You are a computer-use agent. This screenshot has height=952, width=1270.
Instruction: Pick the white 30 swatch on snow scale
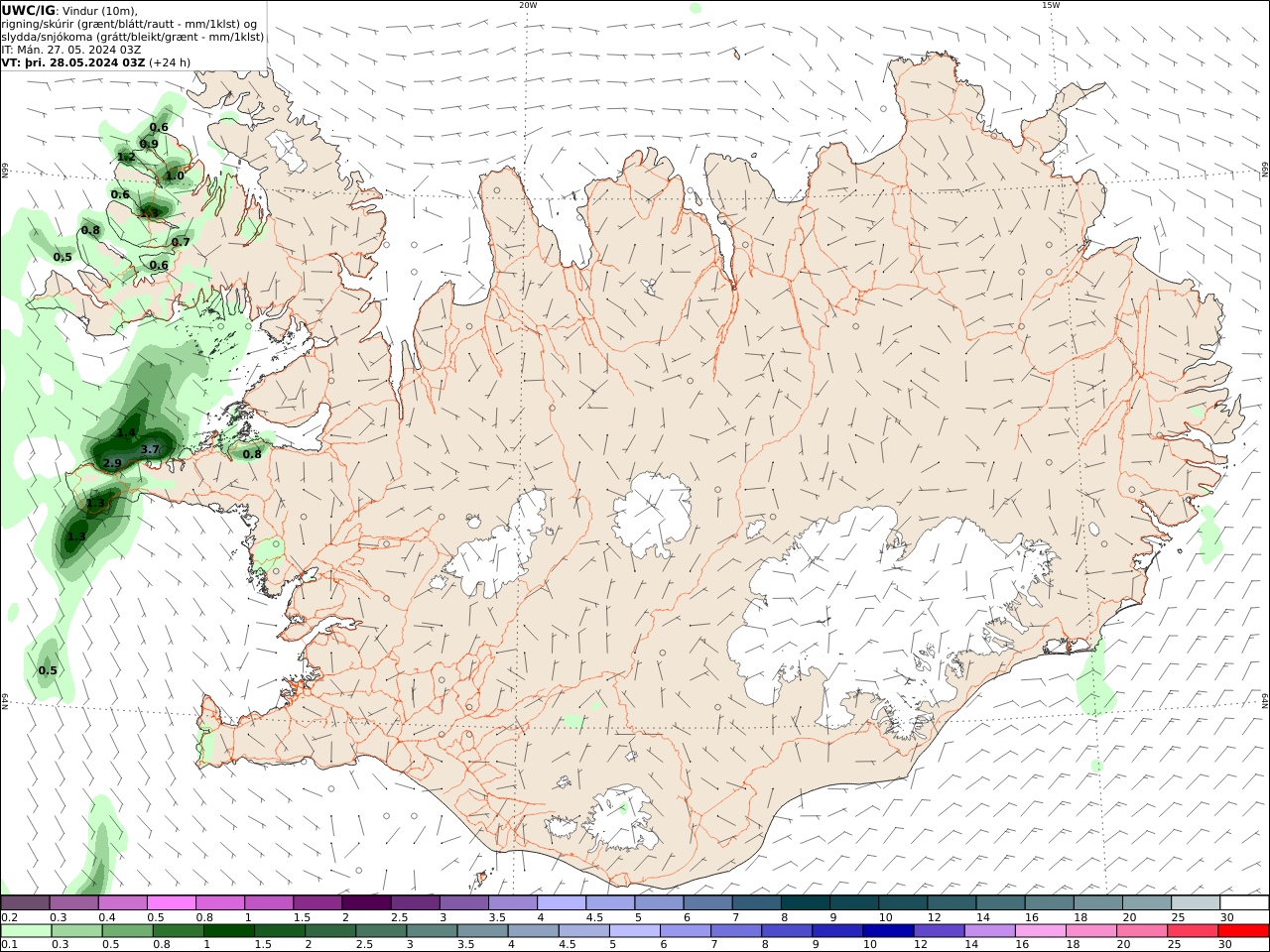click(1244, 902)
